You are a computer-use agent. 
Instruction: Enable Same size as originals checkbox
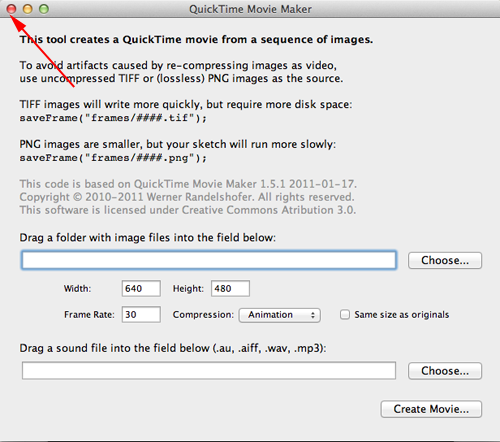coord(345,315)
